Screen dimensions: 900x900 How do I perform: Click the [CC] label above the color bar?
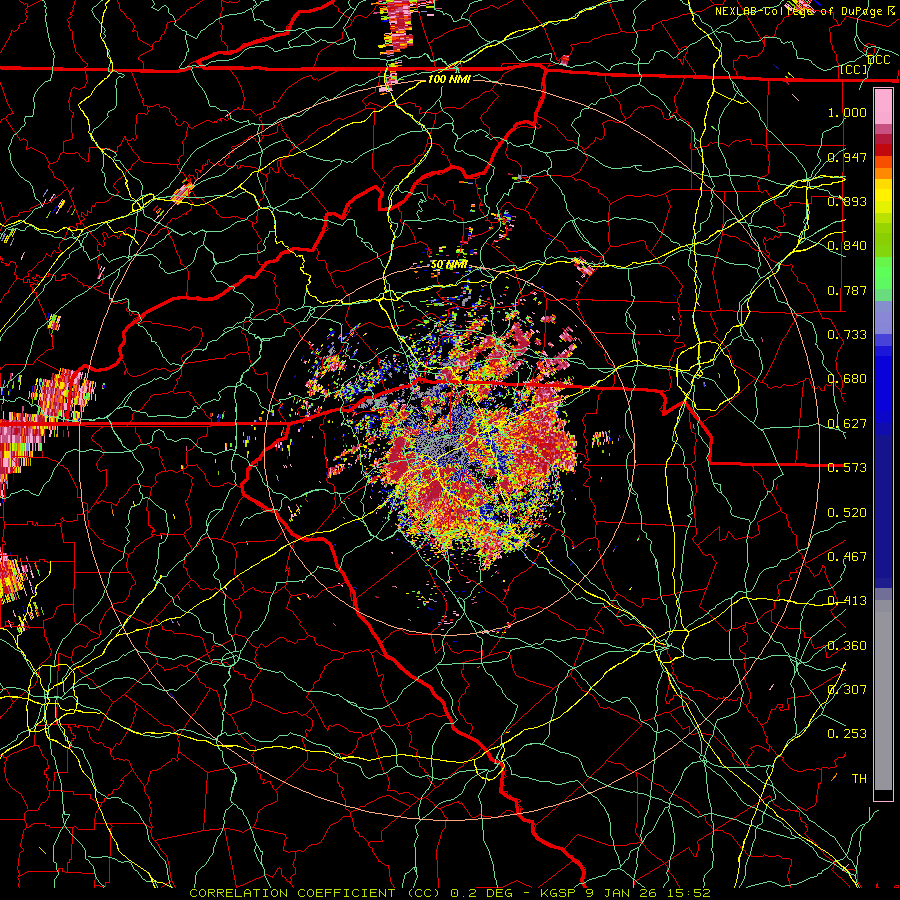pyautogui.click(x=854, y=69)
